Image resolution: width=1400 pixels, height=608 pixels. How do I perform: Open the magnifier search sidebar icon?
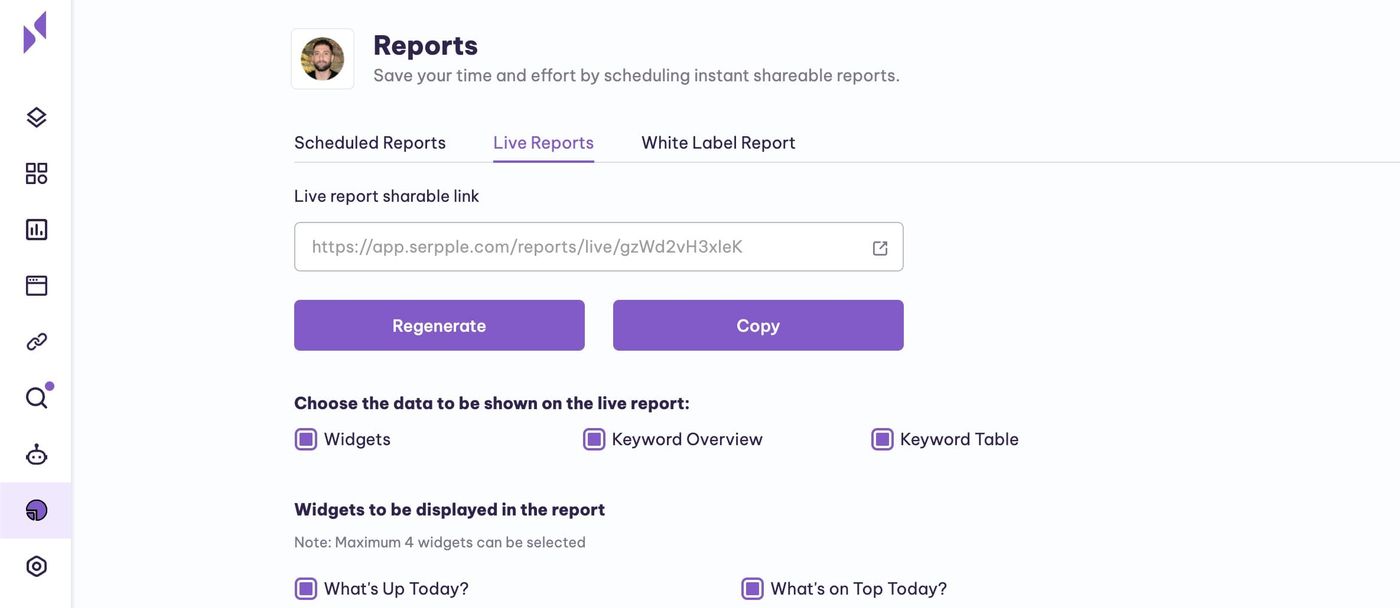[36, 398]
